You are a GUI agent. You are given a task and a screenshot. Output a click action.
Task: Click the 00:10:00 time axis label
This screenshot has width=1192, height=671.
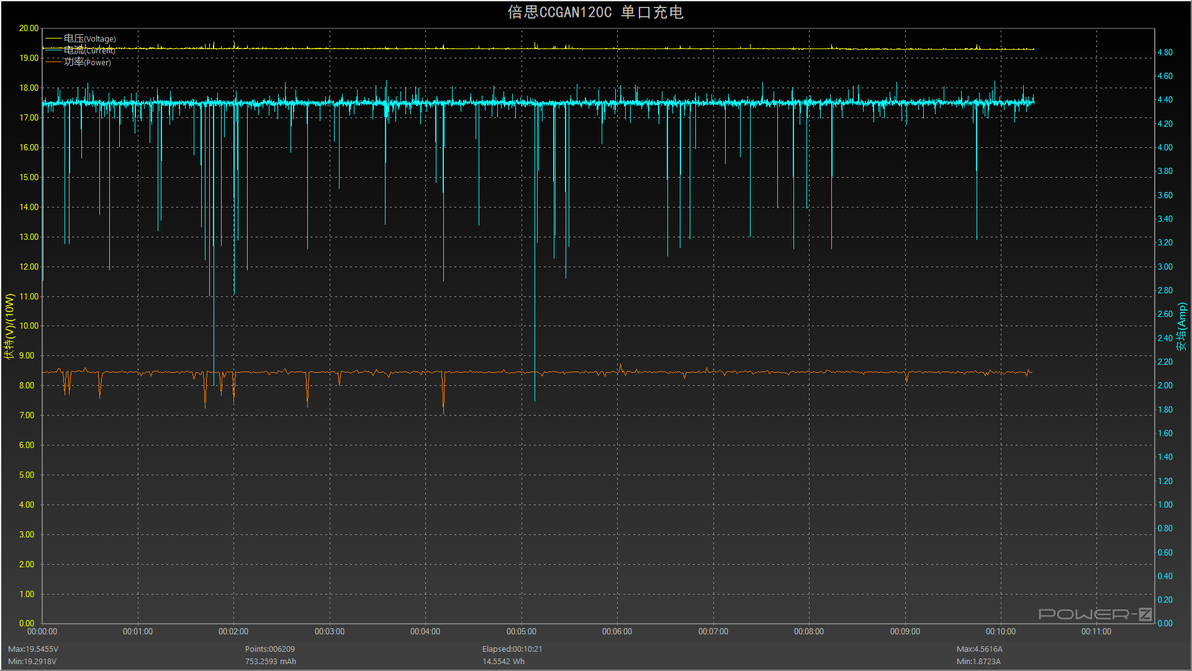point(1000,632)
